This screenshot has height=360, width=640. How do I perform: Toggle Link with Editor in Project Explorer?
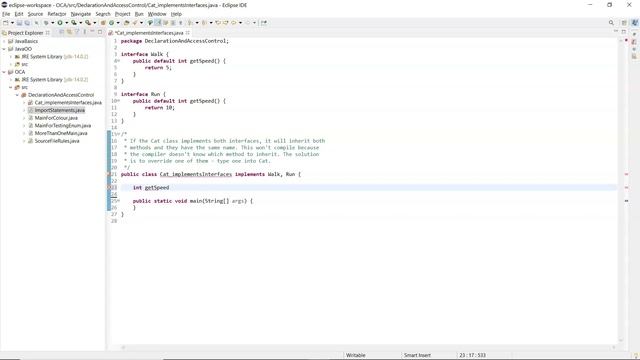69,32
